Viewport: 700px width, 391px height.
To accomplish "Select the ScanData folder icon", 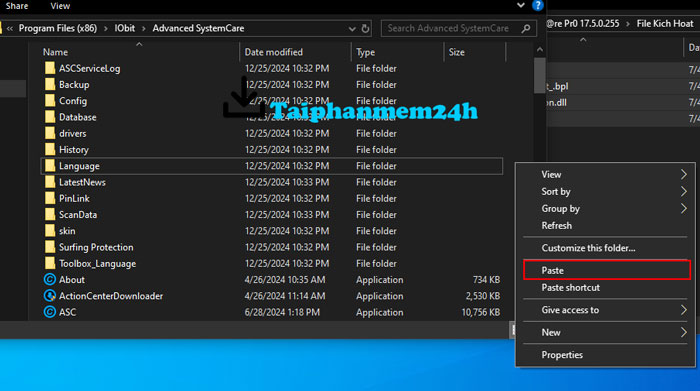I will click(50, 214).
